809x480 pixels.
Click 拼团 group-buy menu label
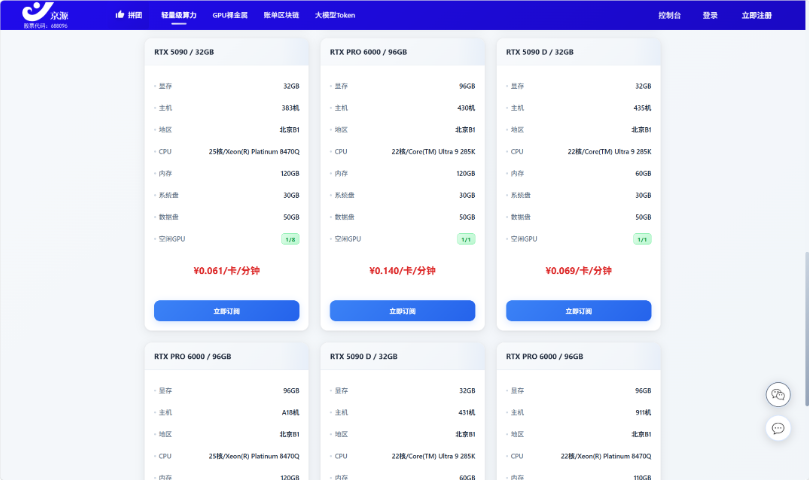(135, 15)
